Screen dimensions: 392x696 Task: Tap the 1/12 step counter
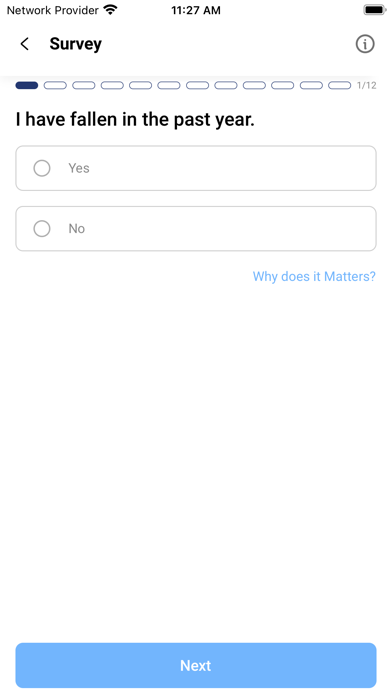(x=367, y=85)
